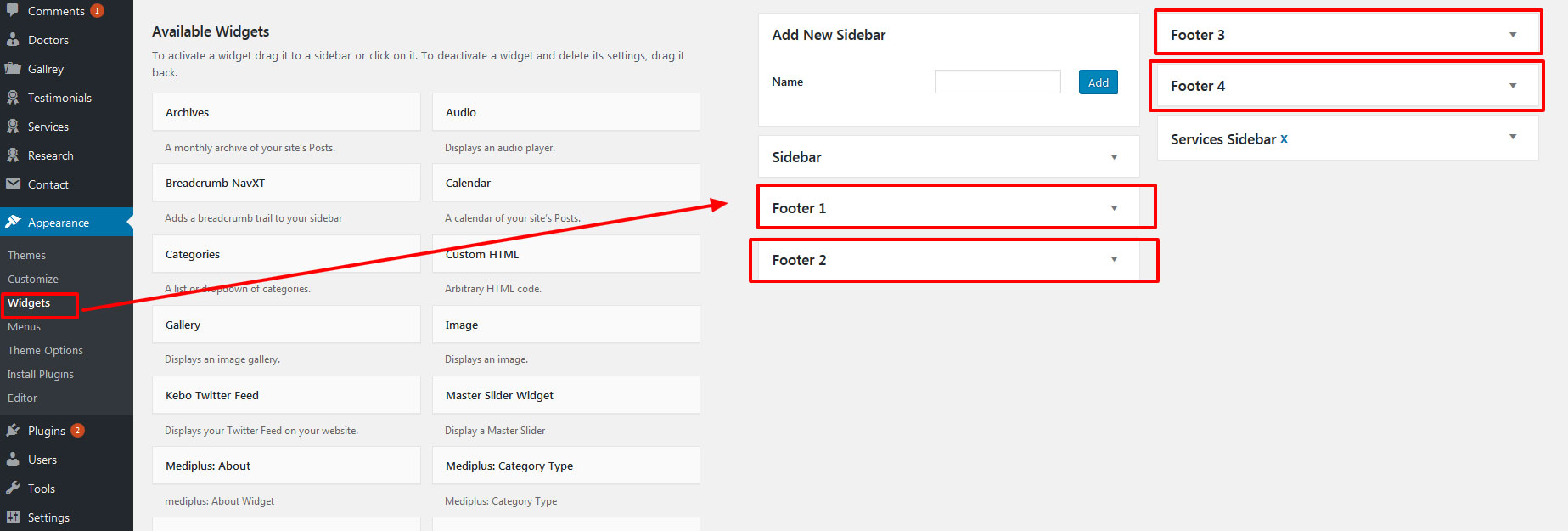Click the Tools wrench icon
The image size is (1568, 531).
13,488
